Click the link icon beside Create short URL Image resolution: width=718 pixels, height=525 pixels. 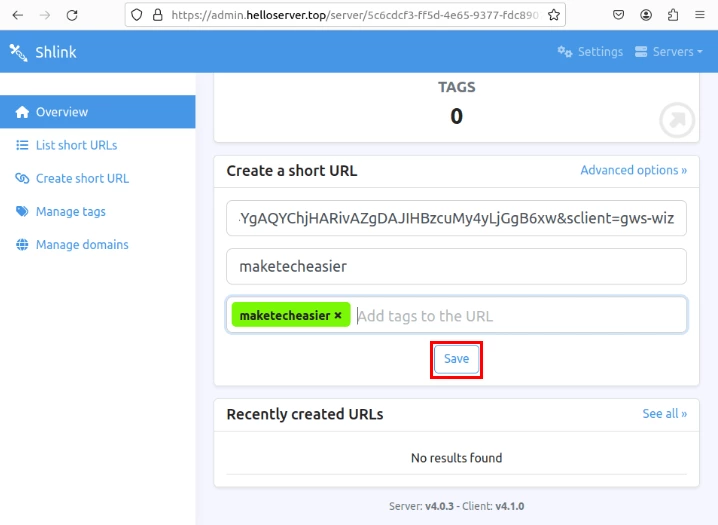pos(22,178)
